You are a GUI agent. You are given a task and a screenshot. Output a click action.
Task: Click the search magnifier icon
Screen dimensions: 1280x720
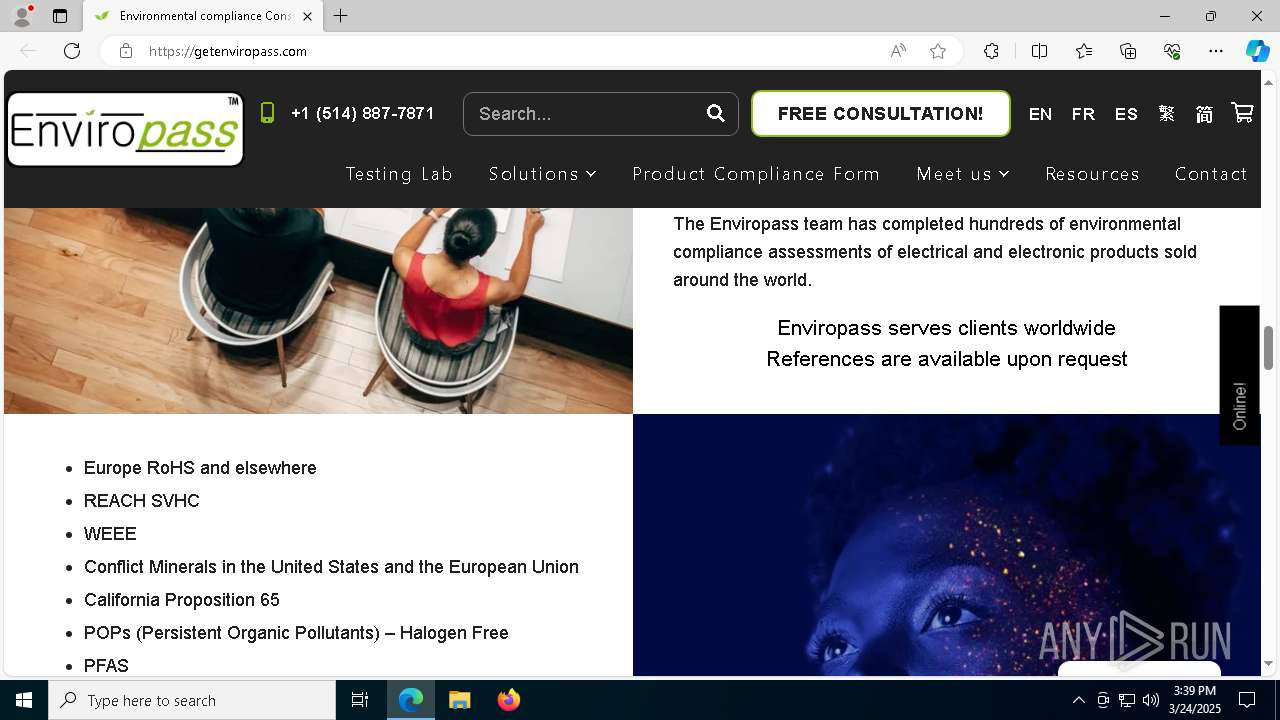pyautogui.click(x=715, y=113)
